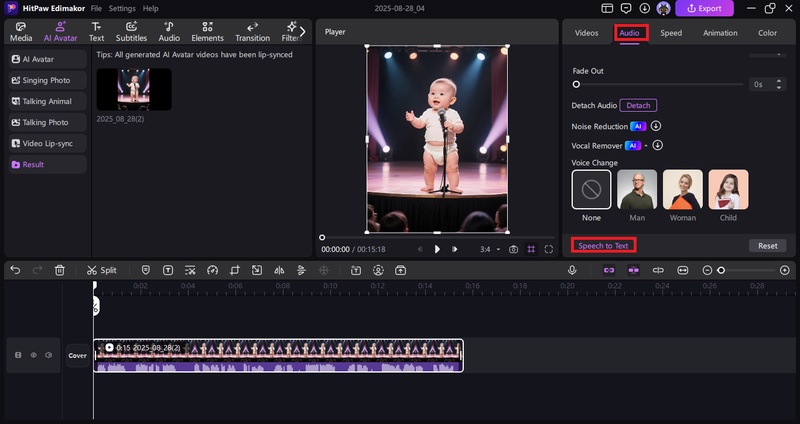This screenshot has width=800, height=424.
Task: Select the 2025_08_28(2) video thumbnail
Action: [134, 89]
